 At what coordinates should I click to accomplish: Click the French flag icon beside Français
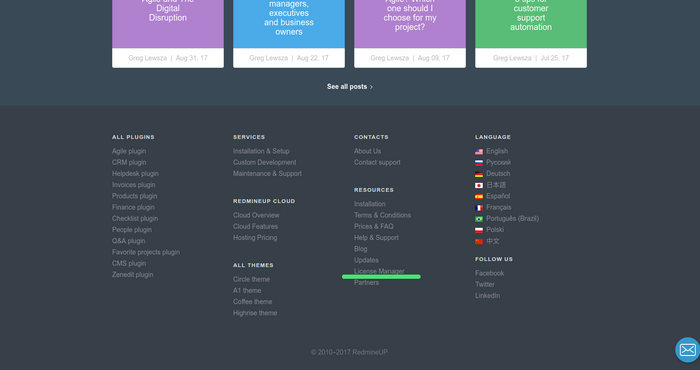point(479,208)
